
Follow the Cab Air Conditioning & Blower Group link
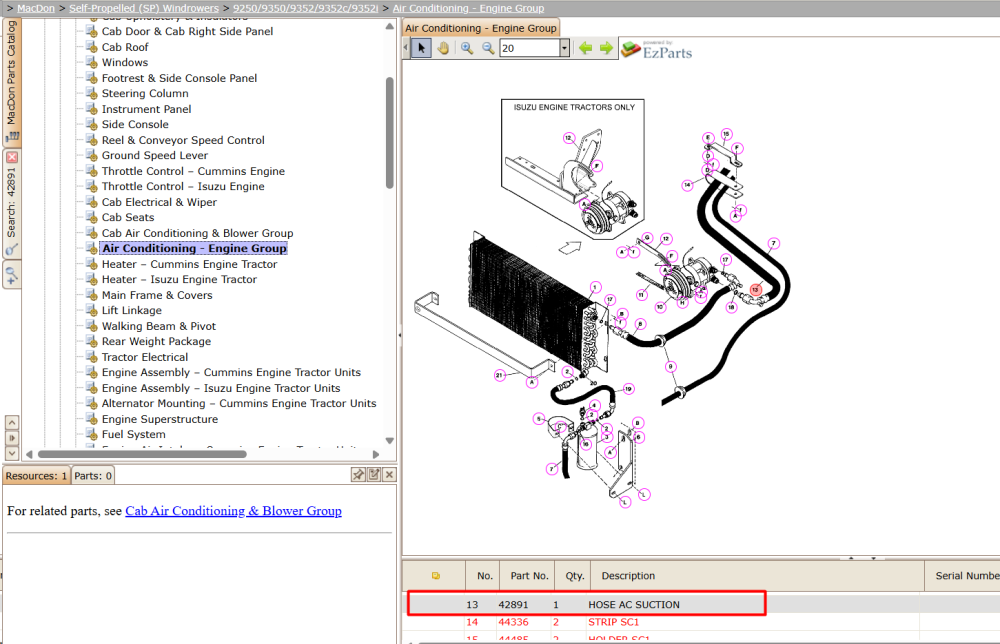pyautogui.click(x=233, y=511)
